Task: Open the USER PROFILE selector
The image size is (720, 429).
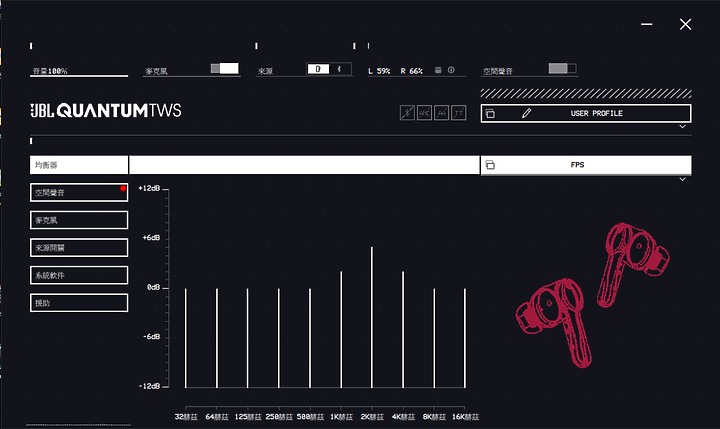Action: pos(586,113)
